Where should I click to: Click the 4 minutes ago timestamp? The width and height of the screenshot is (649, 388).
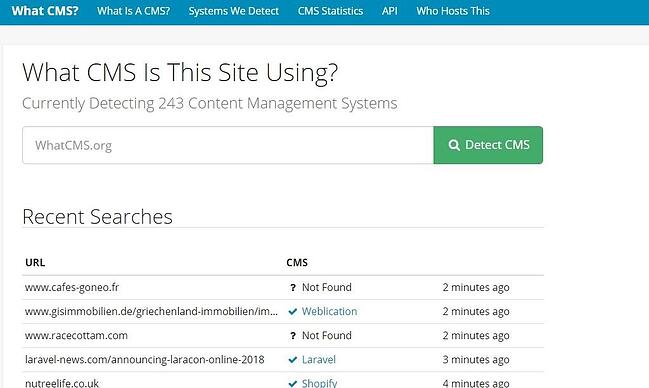coord(476,383)
